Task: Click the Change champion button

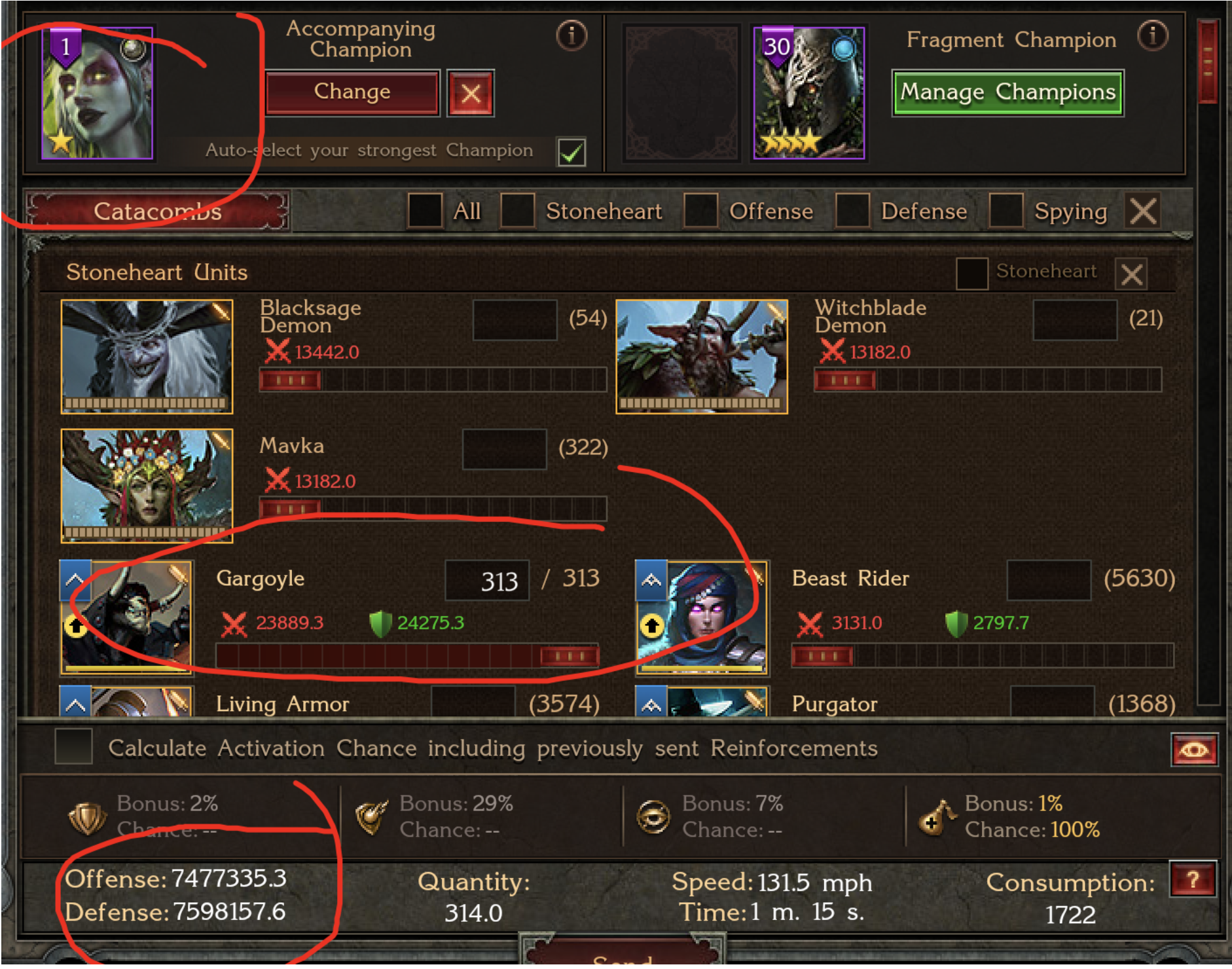Action: [352, 92]
